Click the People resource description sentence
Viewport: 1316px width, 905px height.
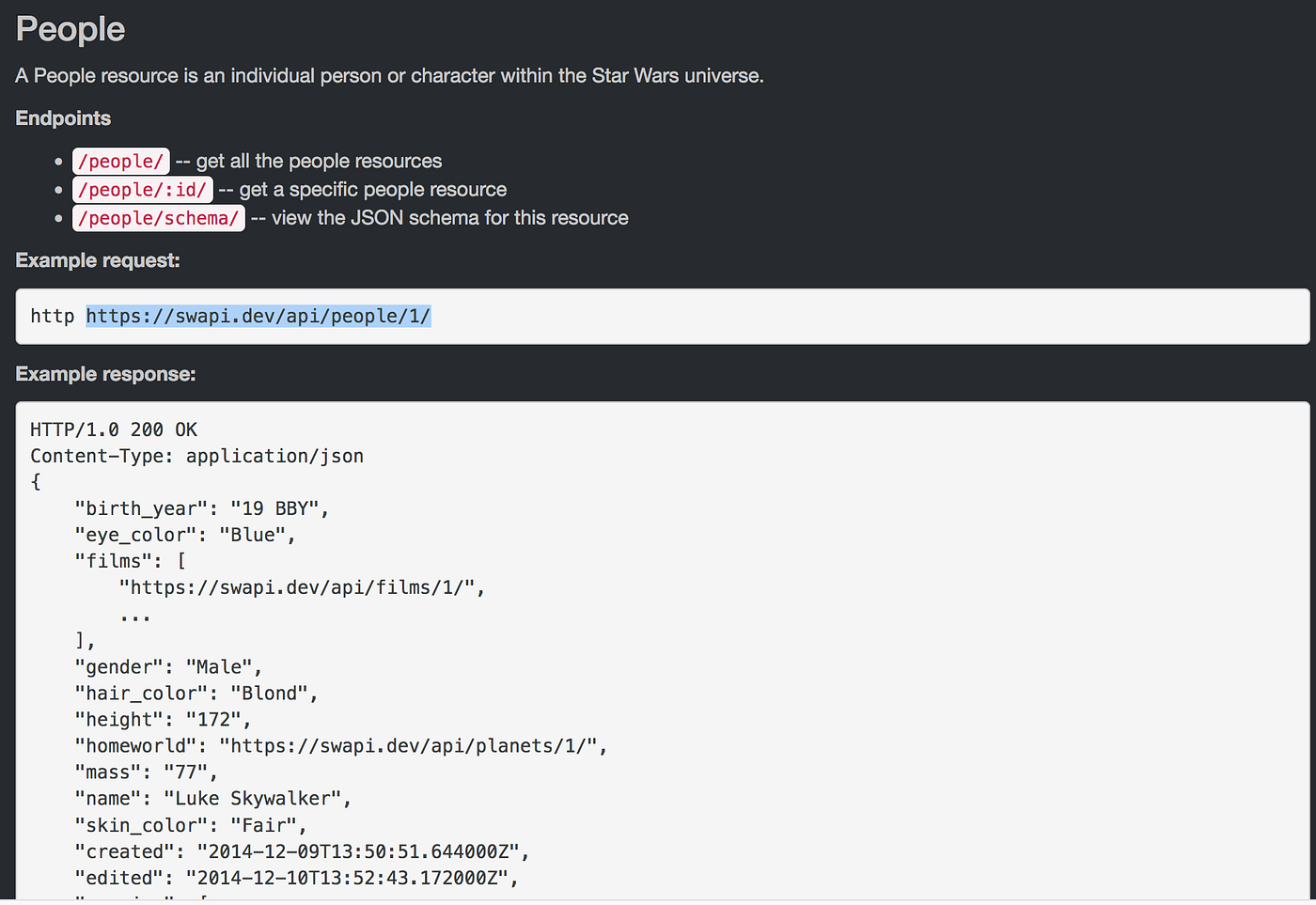click(389, 75)
